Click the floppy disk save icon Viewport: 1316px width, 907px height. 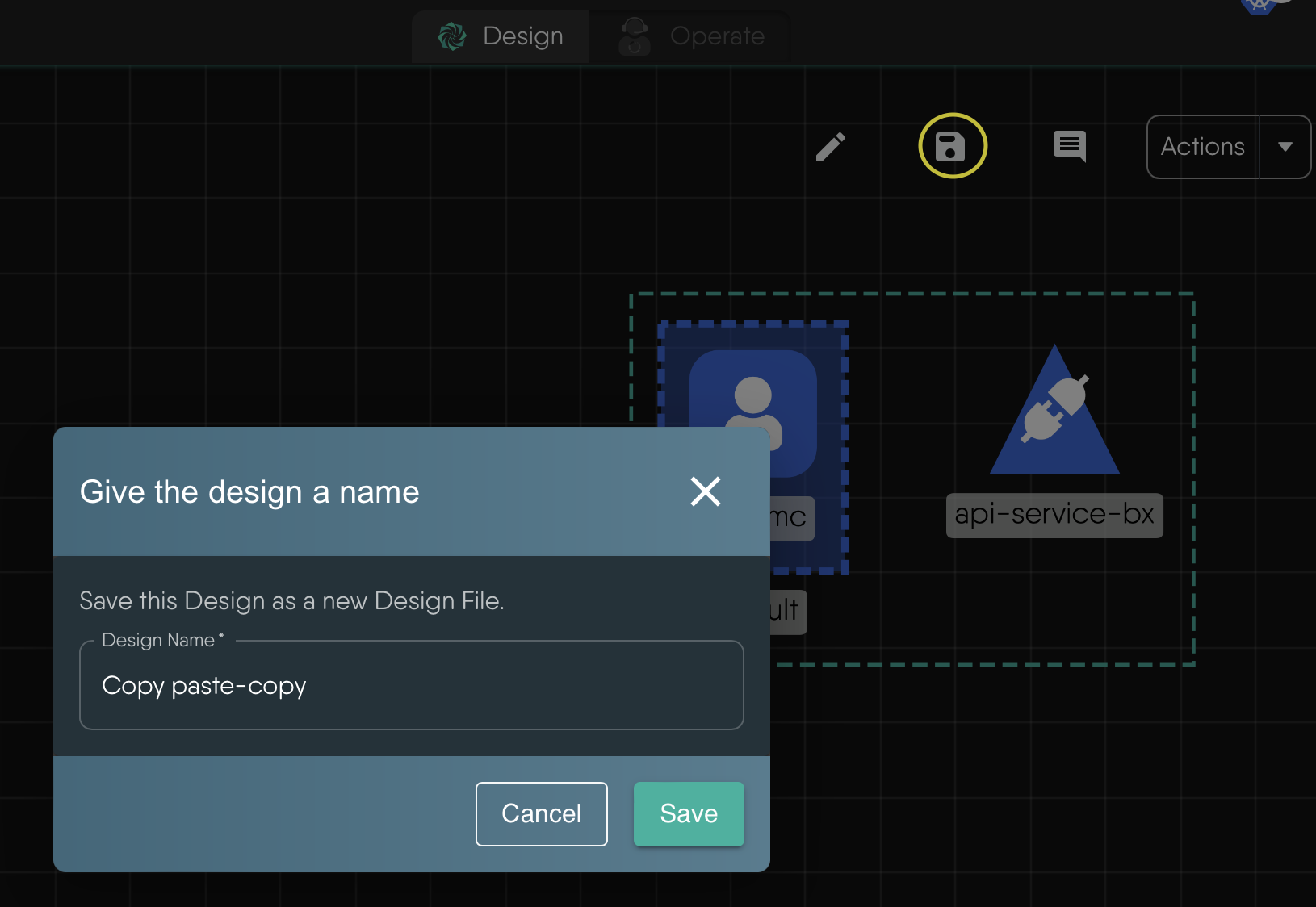[x=952, y=147]
